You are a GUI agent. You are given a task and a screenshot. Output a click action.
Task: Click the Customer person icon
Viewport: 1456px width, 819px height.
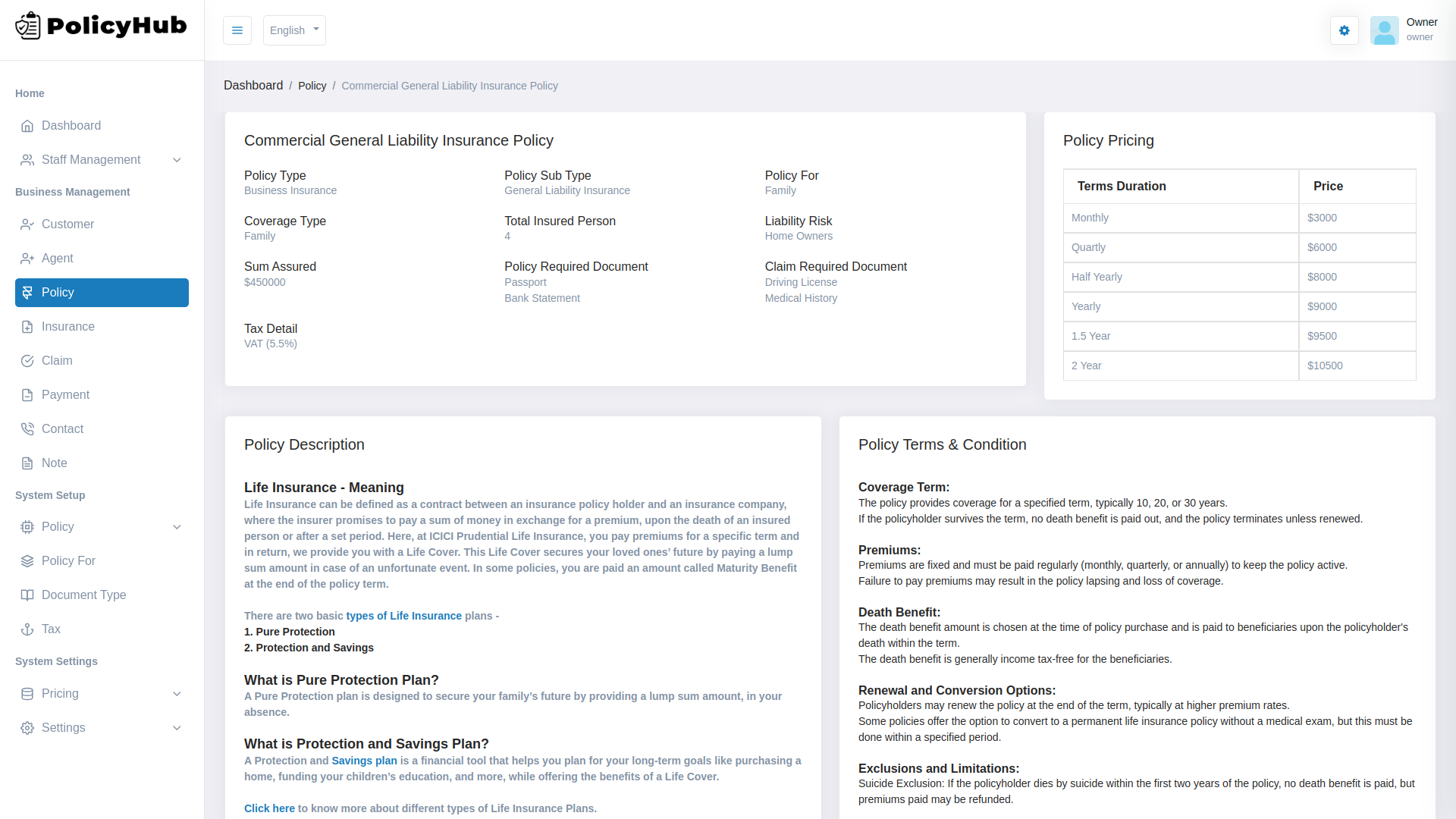point(27,224)
